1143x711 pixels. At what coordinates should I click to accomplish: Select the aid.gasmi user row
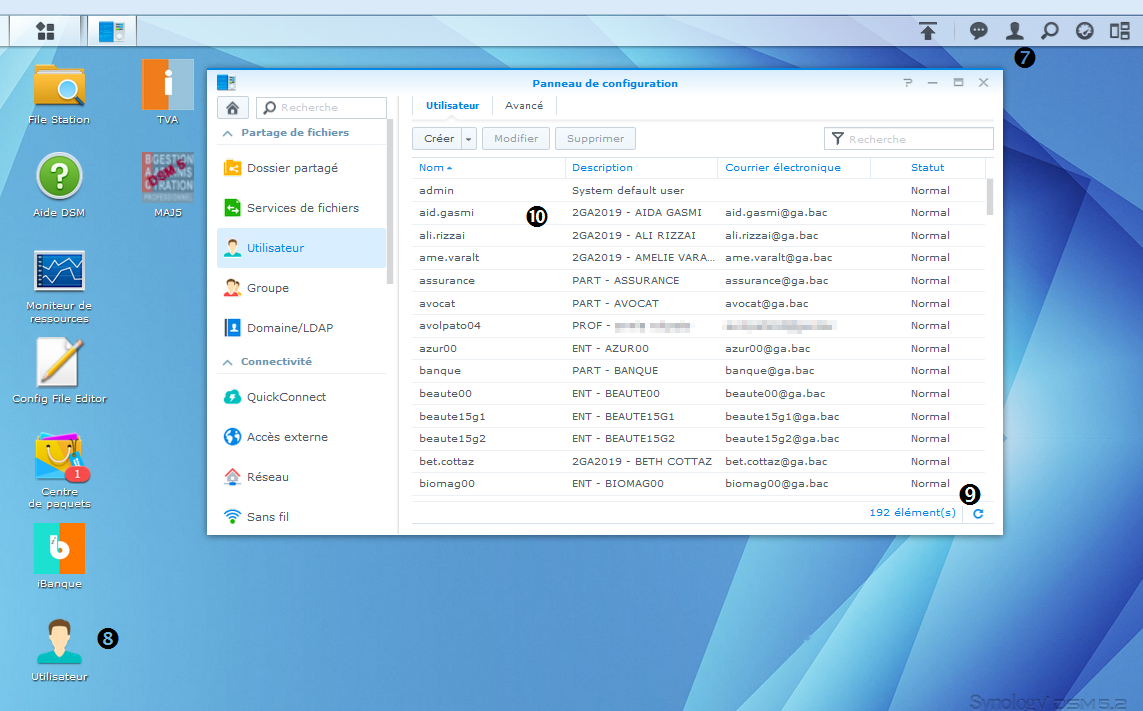pyautogui.click(x=698, y=213)
